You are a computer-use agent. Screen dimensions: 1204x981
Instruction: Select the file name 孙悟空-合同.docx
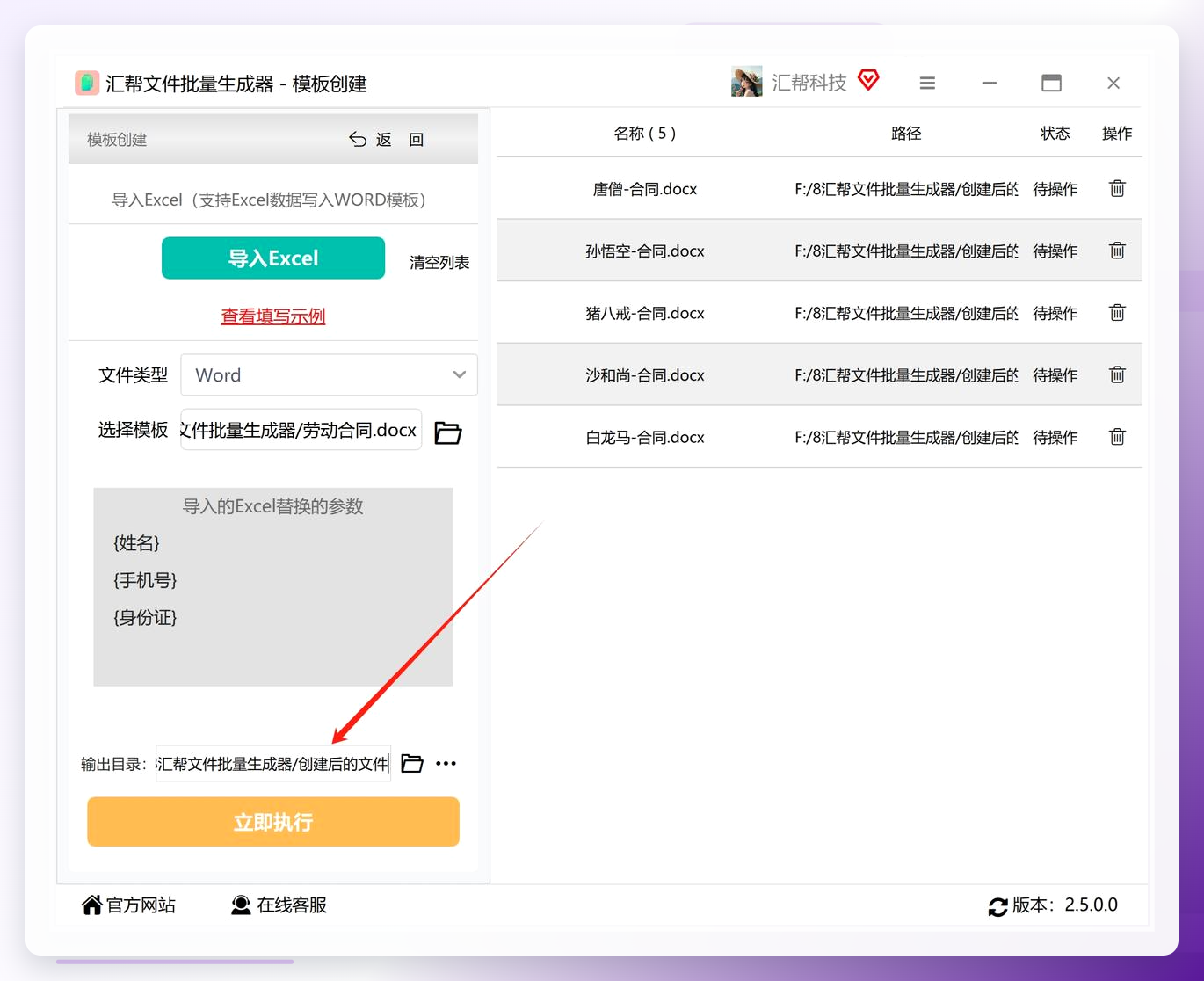(x=645, y=251)
